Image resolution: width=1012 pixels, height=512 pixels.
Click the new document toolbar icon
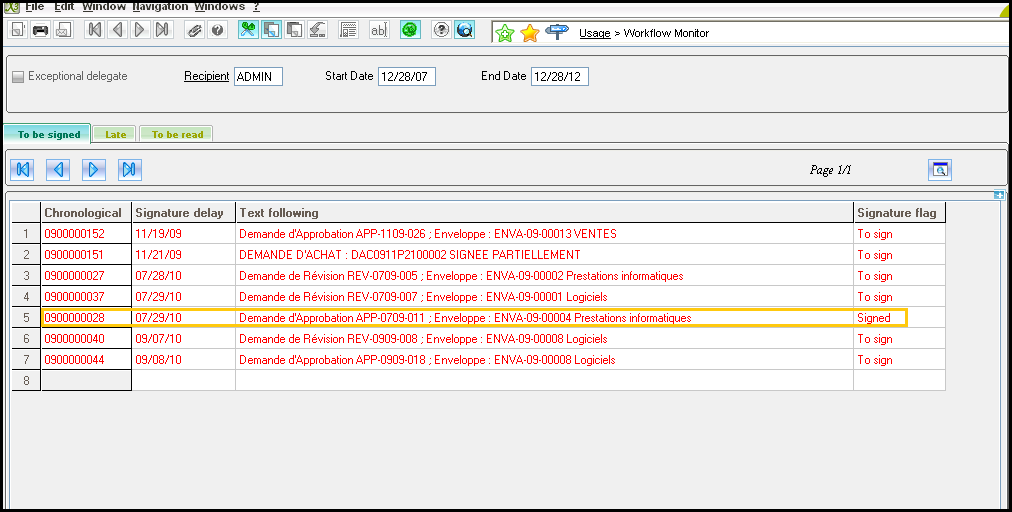[17, 30]
